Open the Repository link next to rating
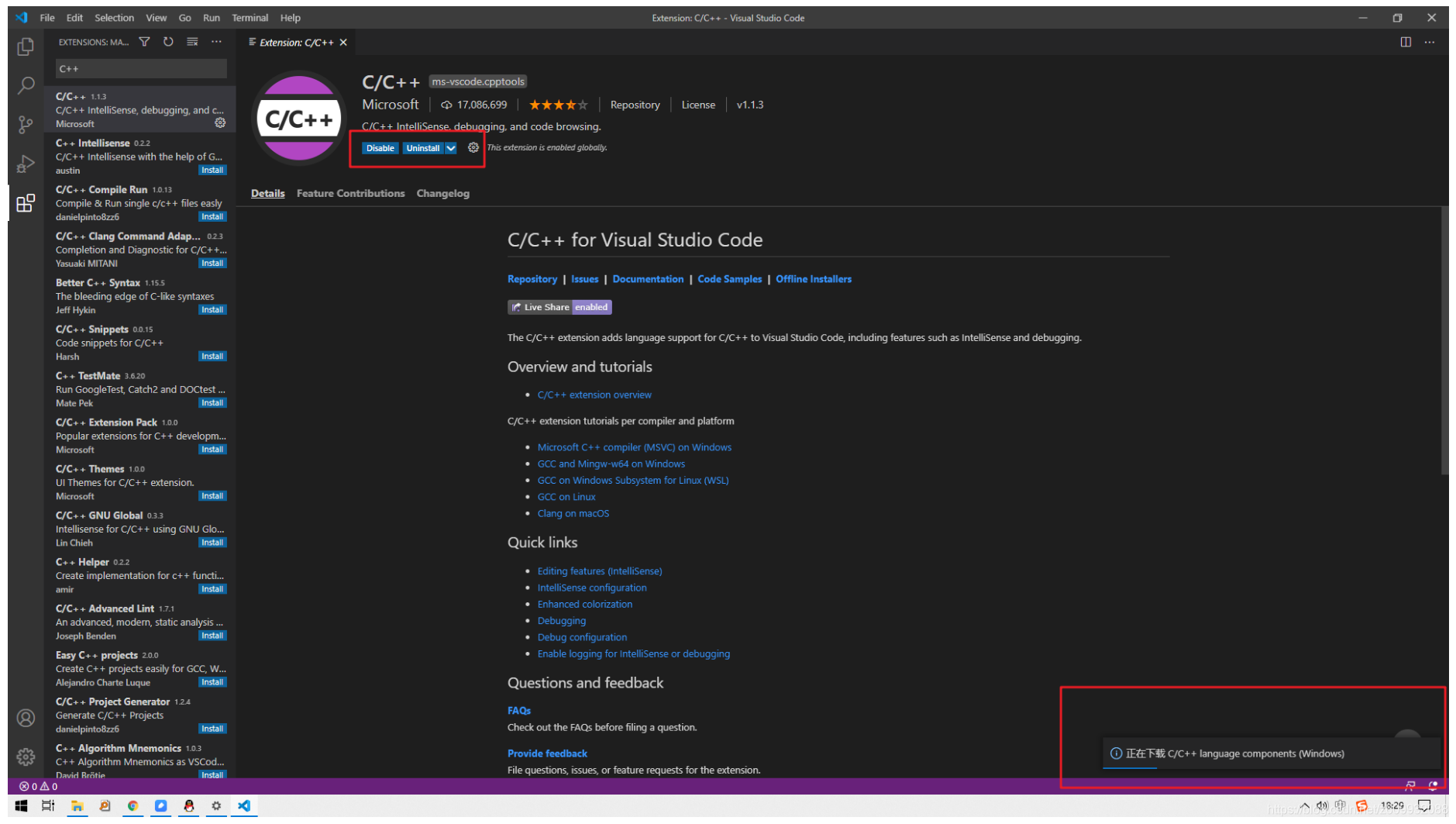The width and height of the screenshot is (1456, 824). pos(635,105)
